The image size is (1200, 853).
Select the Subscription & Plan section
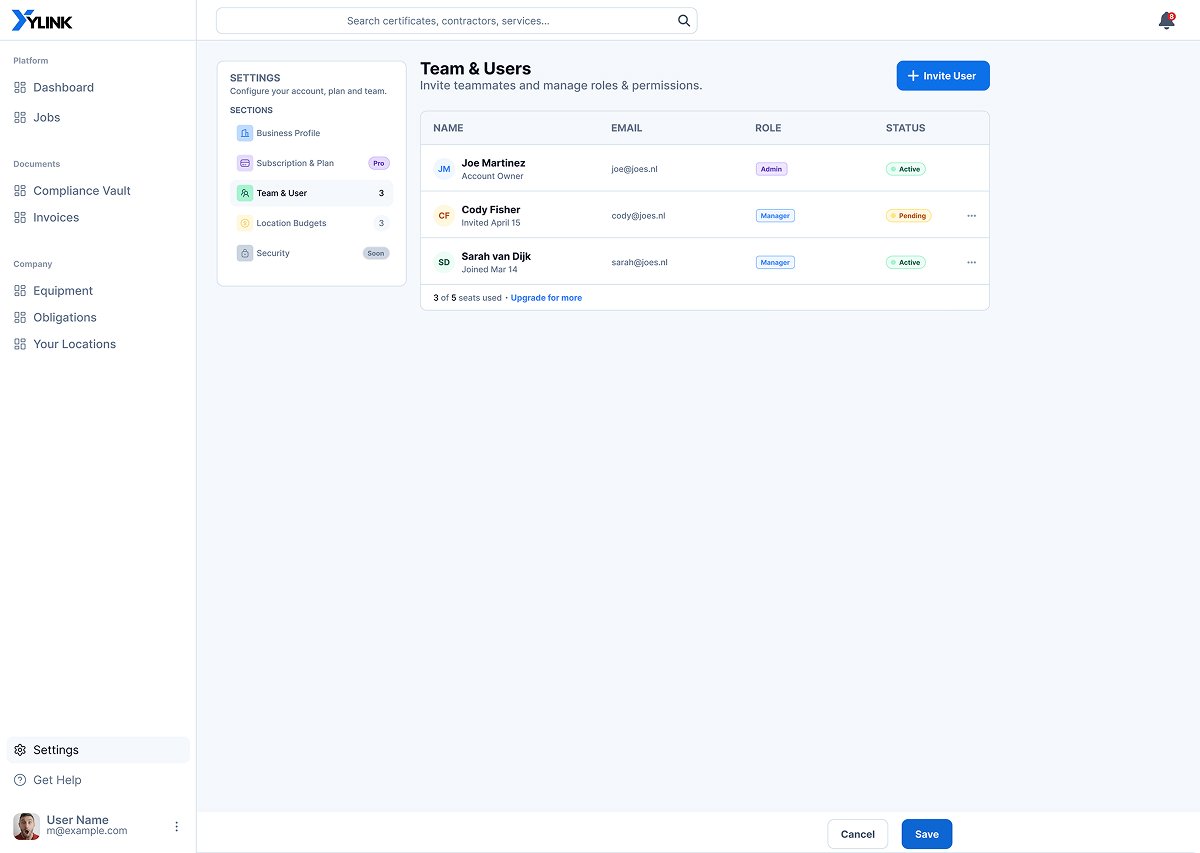(311, 163)
